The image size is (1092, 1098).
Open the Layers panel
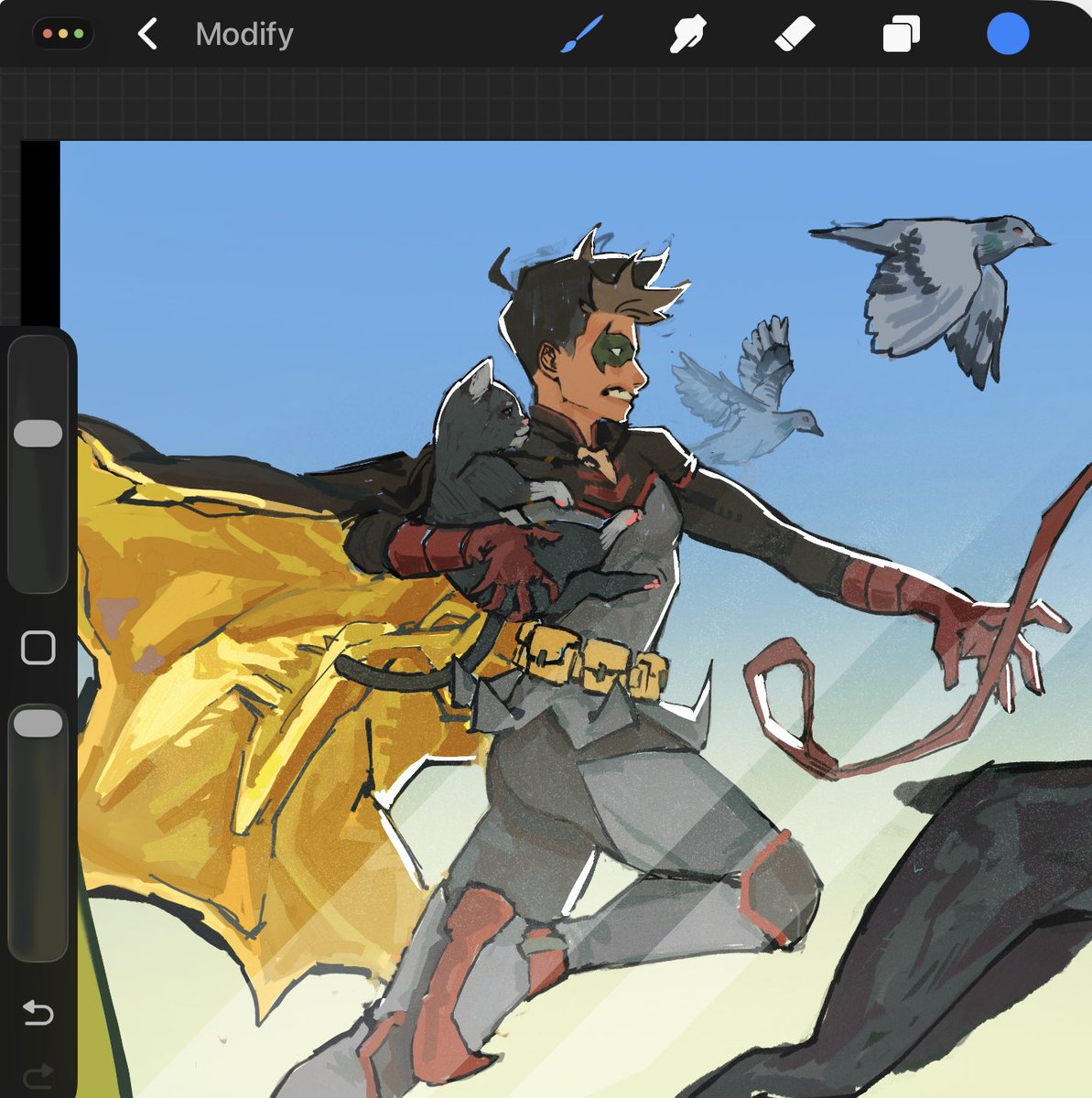point(901,36)
